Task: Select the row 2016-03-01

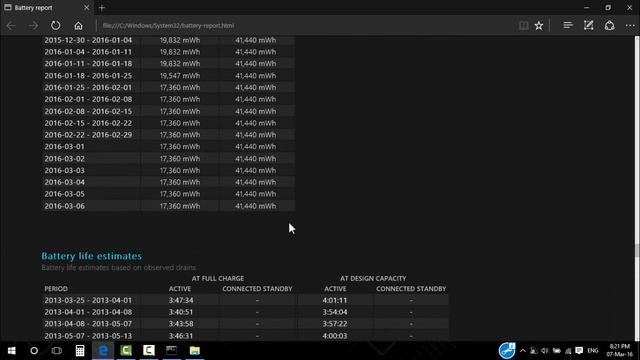Action: pos(168,147)
